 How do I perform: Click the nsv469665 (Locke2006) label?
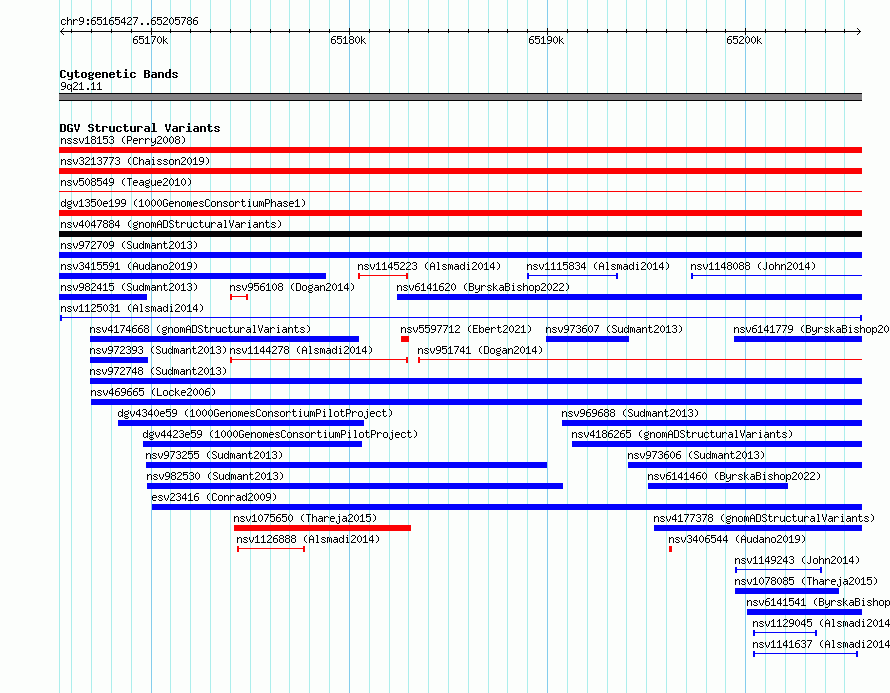153,392
